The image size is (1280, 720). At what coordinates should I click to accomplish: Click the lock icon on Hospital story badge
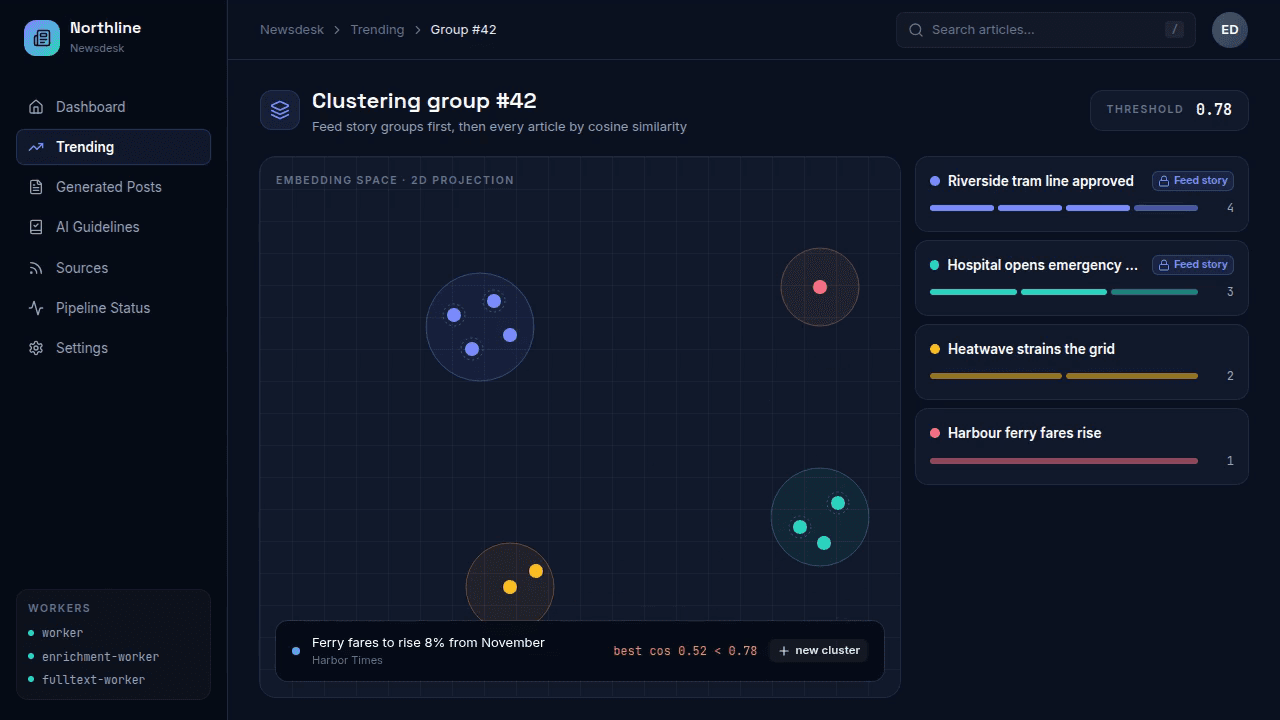tap(1164, 265)
